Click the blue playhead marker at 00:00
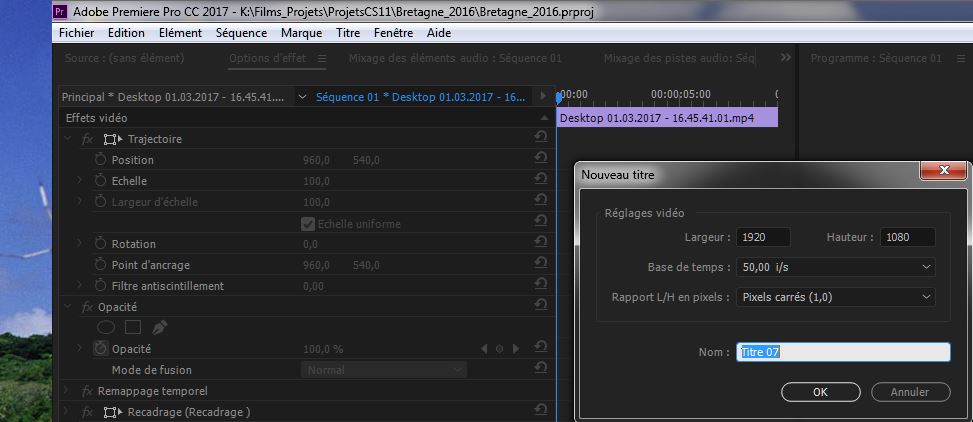The width and height of the screenshot is (973, 422). (558, 97)
